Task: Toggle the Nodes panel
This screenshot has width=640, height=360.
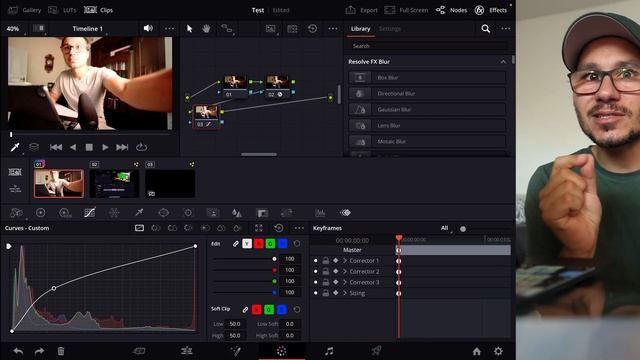Action: click(451, 10)
